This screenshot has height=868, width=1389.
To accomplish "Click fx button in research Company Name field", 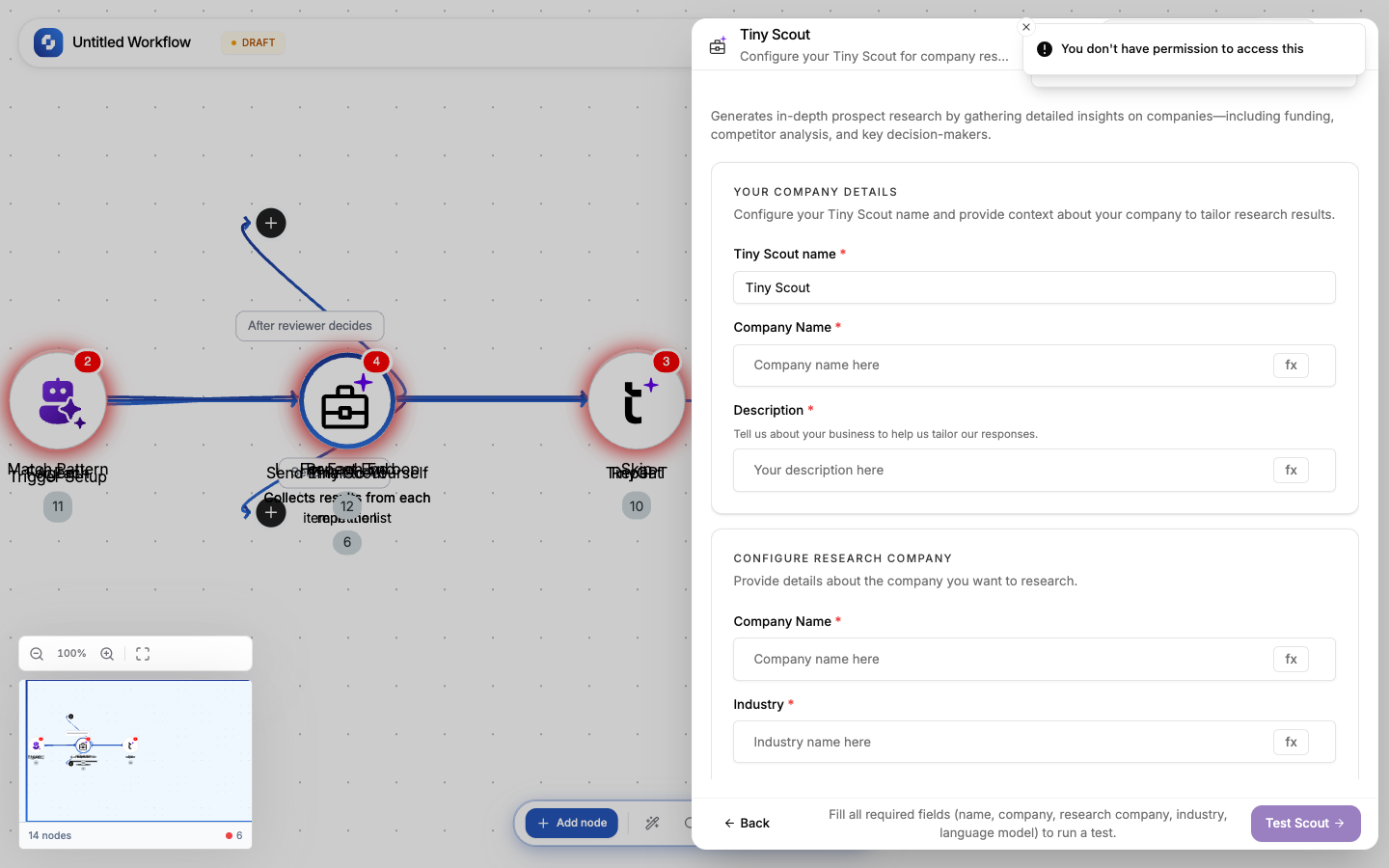I will (1291, 660).
